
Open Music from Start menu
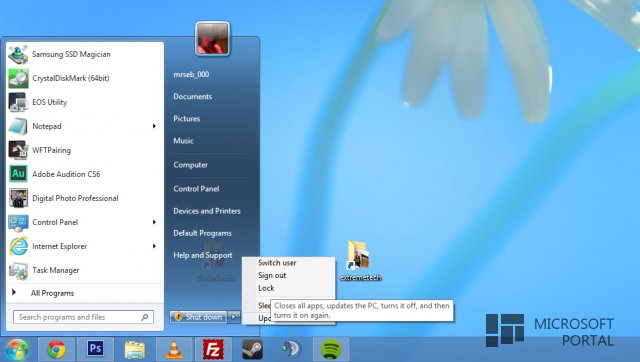tap(183, 141)
